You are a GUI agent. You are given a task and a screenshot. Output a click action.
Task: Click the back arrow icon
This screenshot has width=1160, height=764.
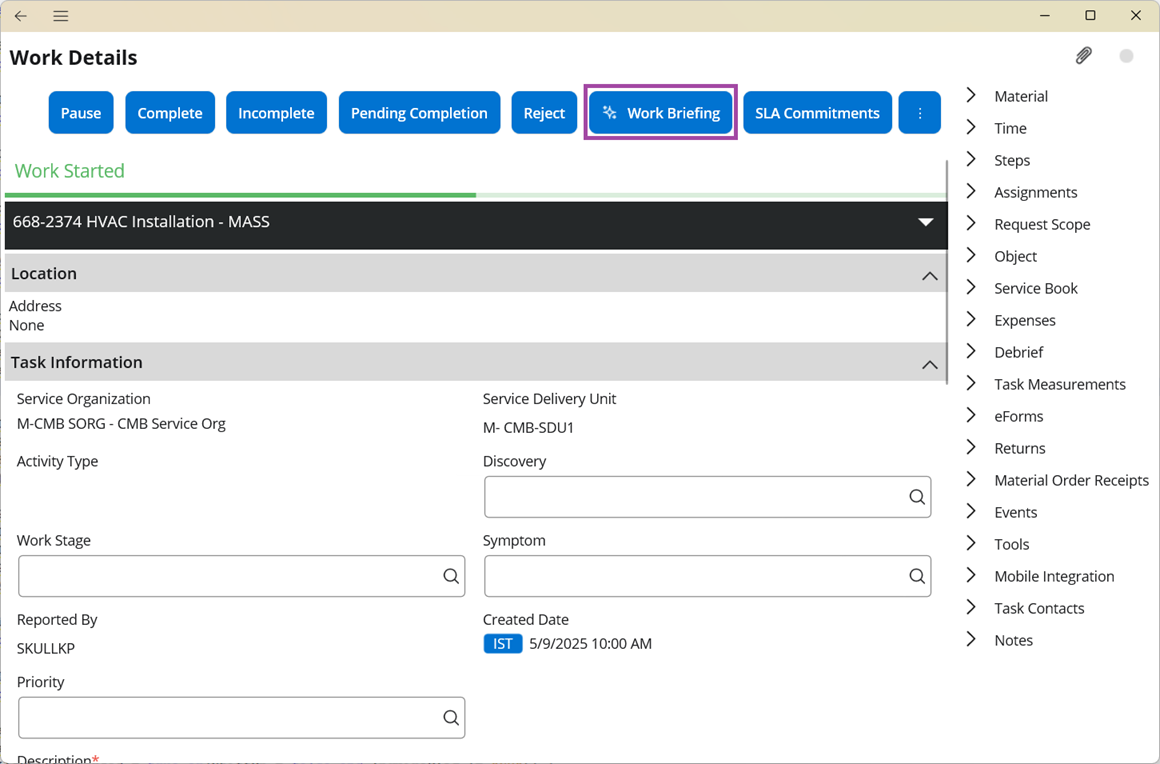click(x=21, y=16)
